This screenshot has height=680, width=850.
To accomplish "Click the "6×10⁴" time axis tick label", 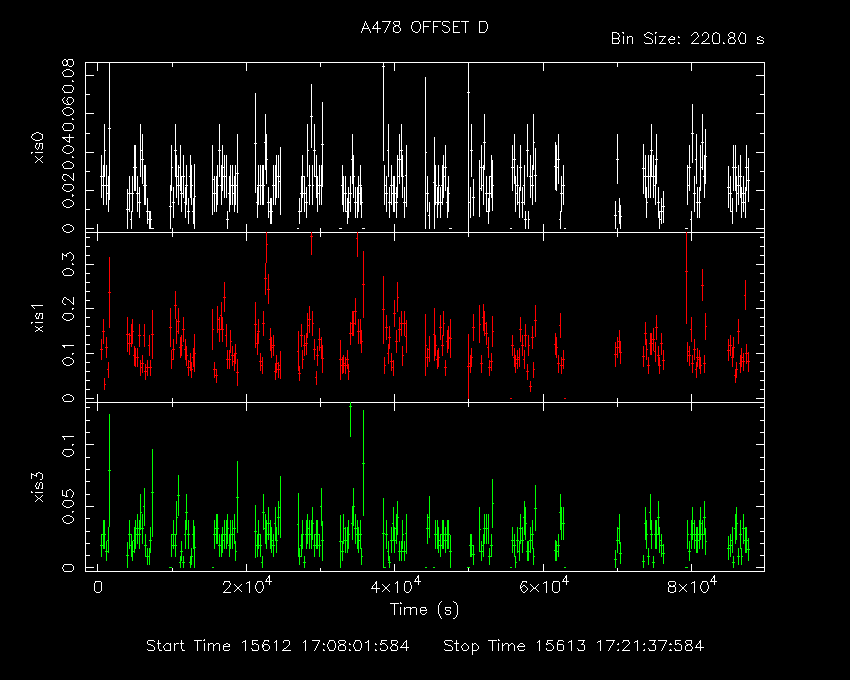I will tap(544, 586).
